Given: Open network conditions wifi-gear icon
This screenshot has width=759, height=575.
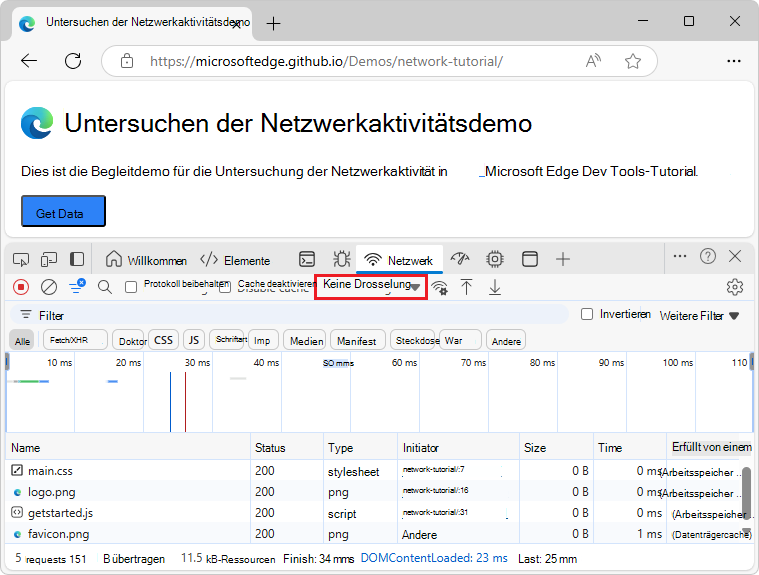Looking at the screenshot, I should pos(439,288).
